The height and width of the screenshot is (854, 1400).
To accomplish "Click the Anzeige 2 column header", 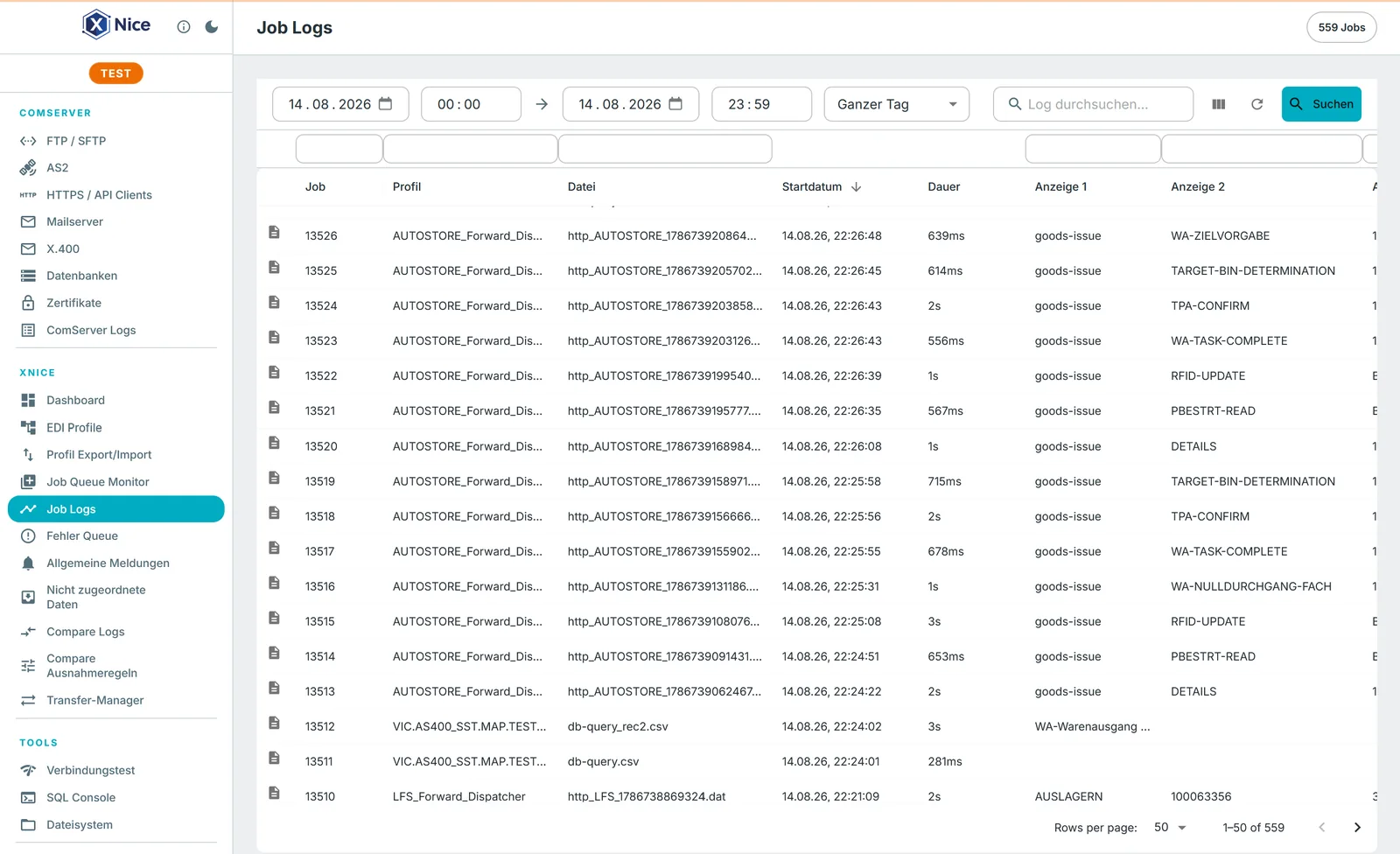I will [x=1198, y=187].
